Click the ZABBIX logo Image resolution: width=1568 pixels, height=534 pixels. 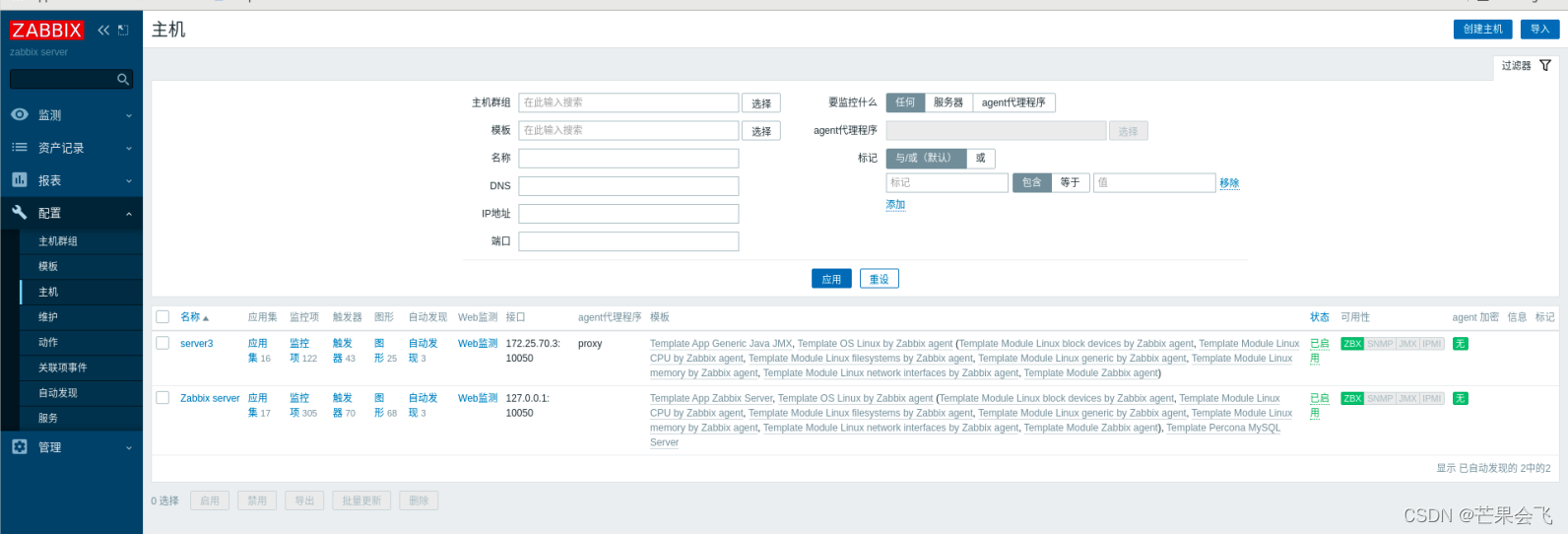tap(47, 31)
